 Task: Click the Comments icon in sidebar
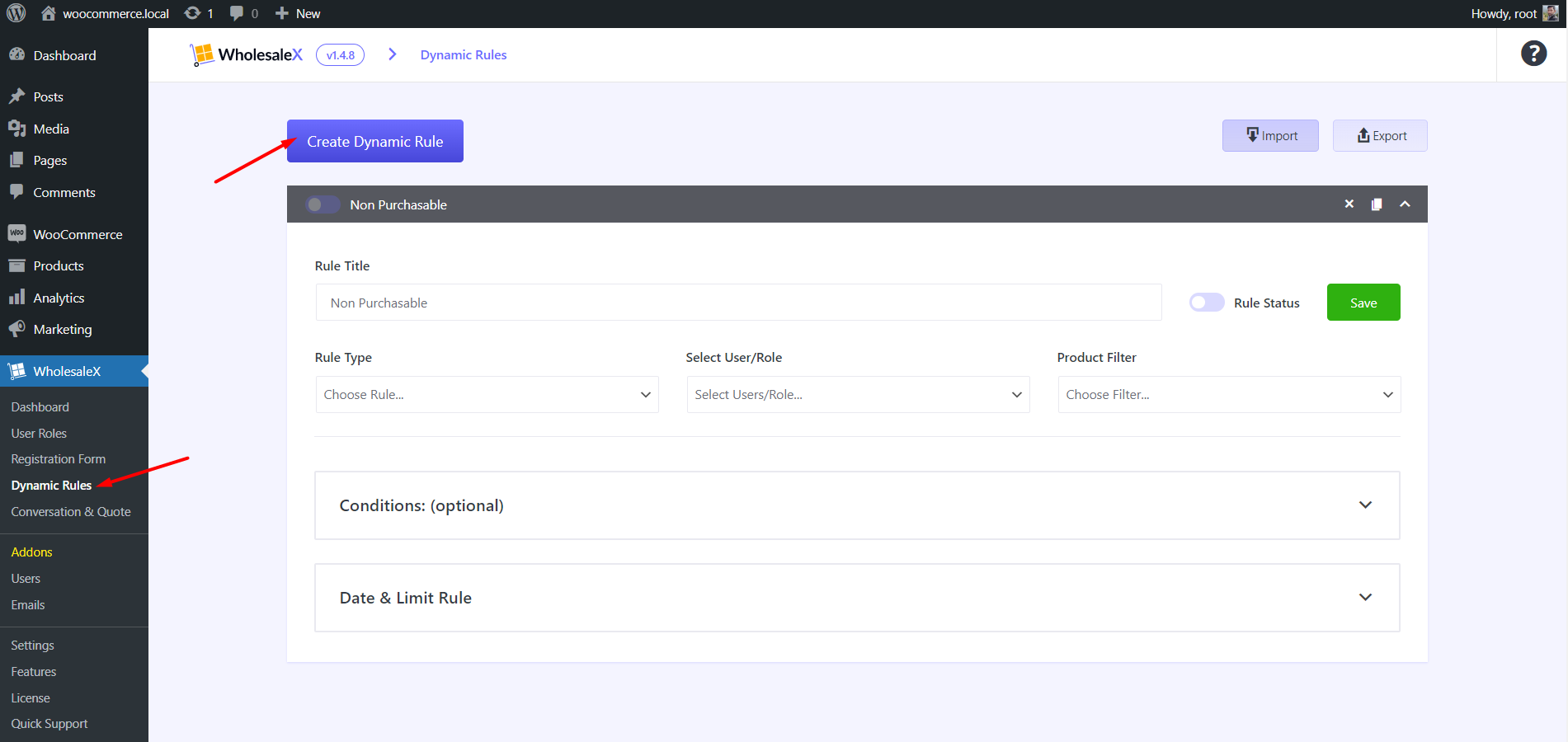coord(16,192)
